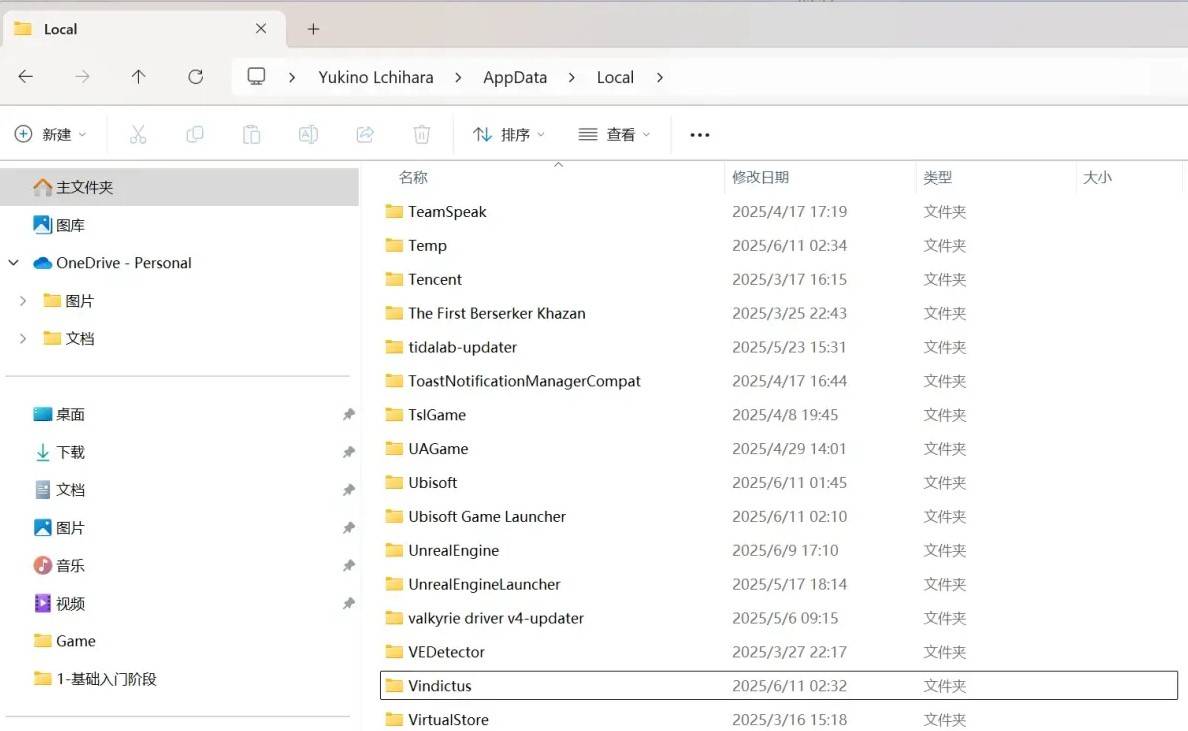The image size is (1188, 731).
Task: Expand the chevron after AppData
Action: (572, 77)
